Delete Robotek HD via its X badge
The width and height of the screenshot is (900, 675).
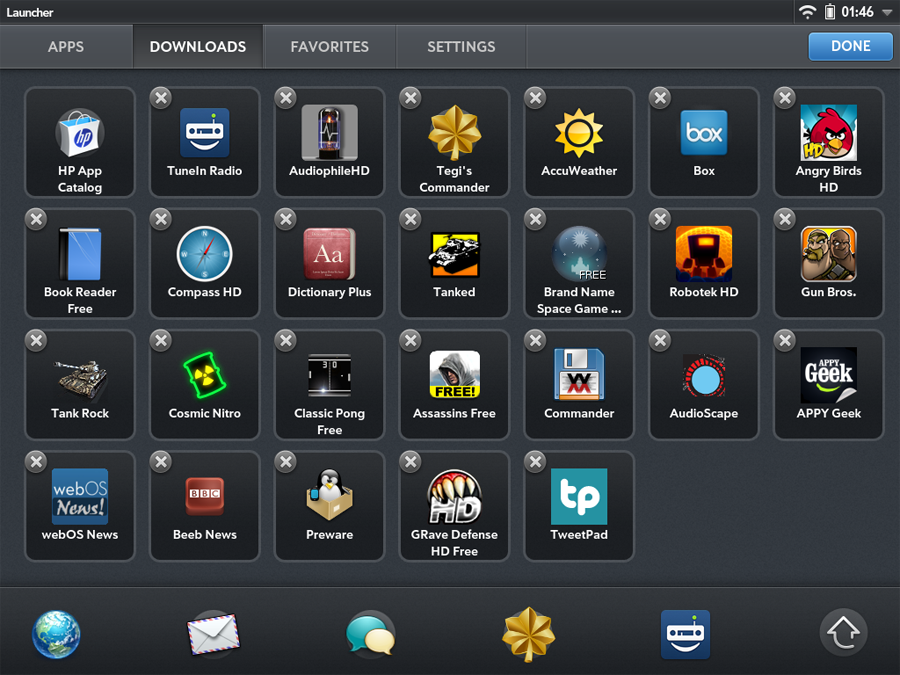660,219
